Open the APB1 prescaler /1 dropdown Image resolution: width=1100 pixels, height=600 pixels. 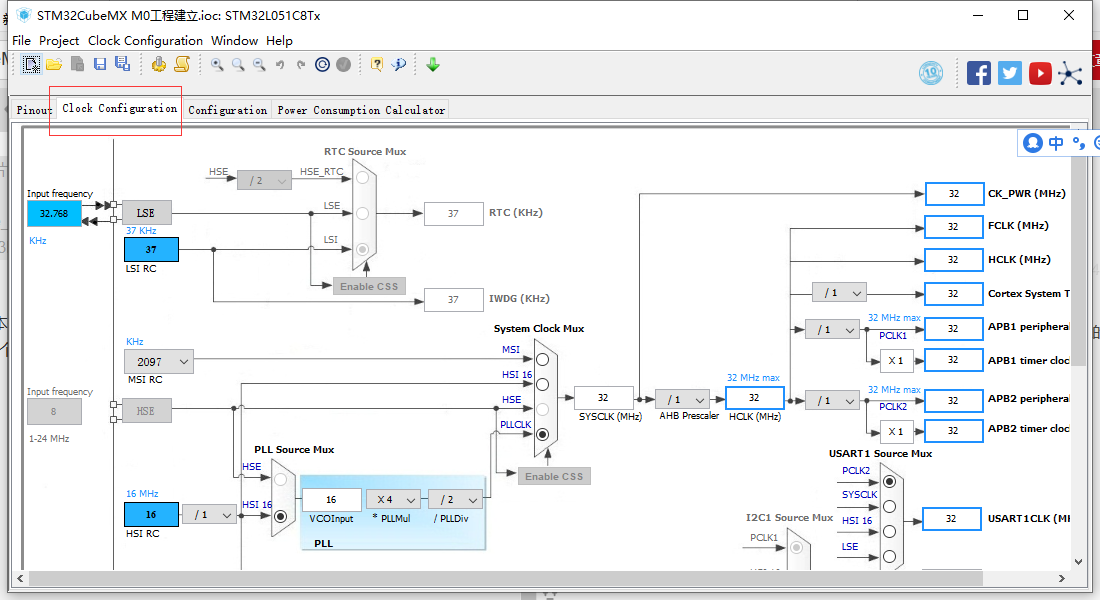point(832,329)
